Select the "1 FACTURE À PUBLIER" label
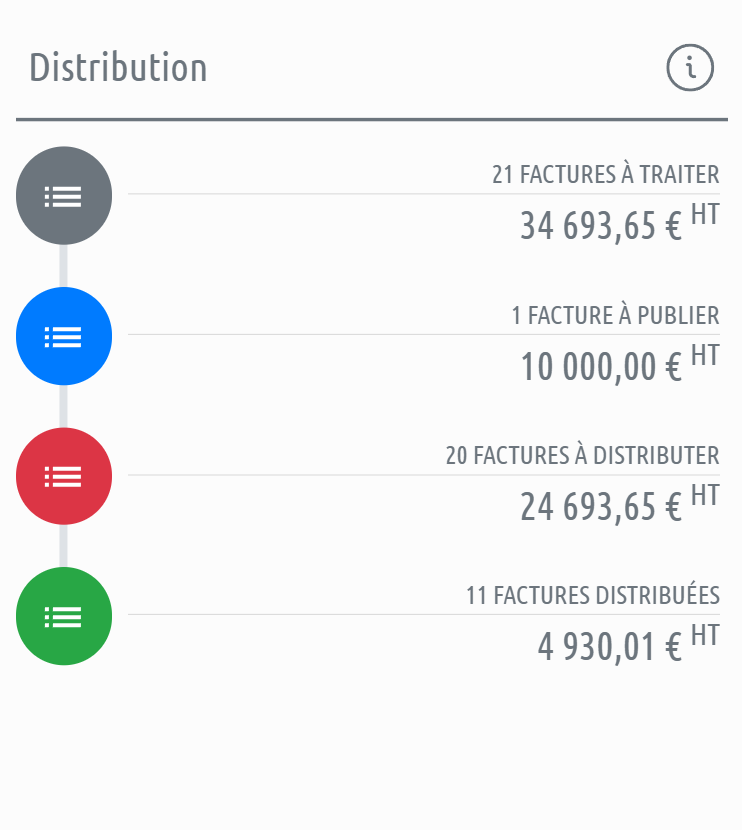 pos(615,315)
